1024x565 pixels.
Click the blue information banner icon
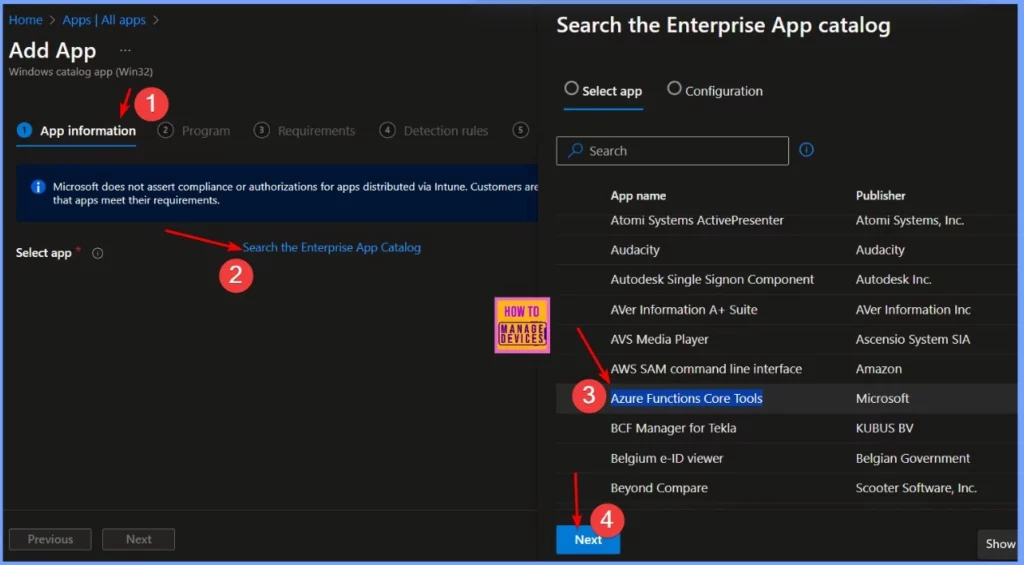[x=38, y=187]
